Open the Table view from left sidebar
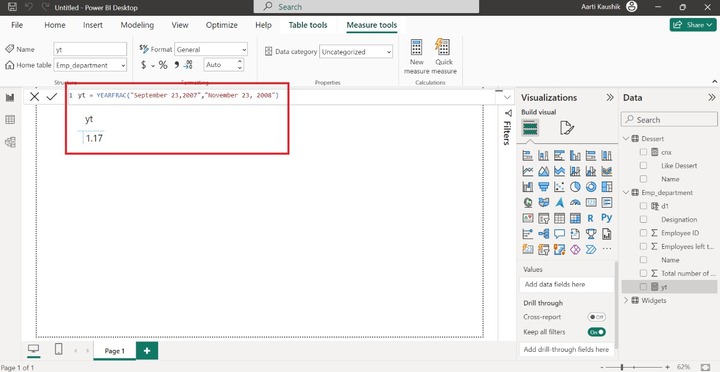Viewport: 720px width, 372px height. (10, 120)
